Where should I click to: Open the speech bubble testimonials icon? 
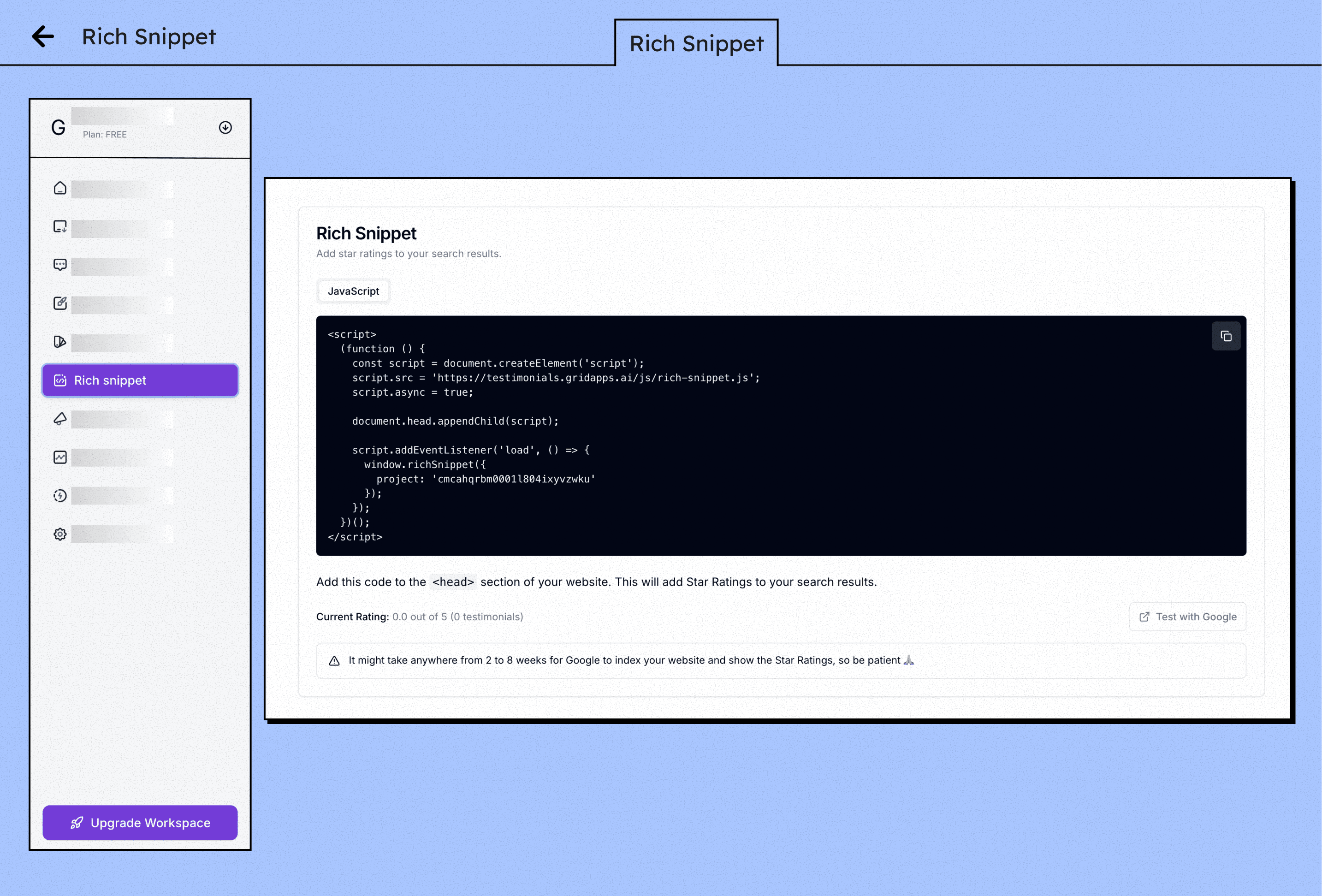click(x=60, y=265)
